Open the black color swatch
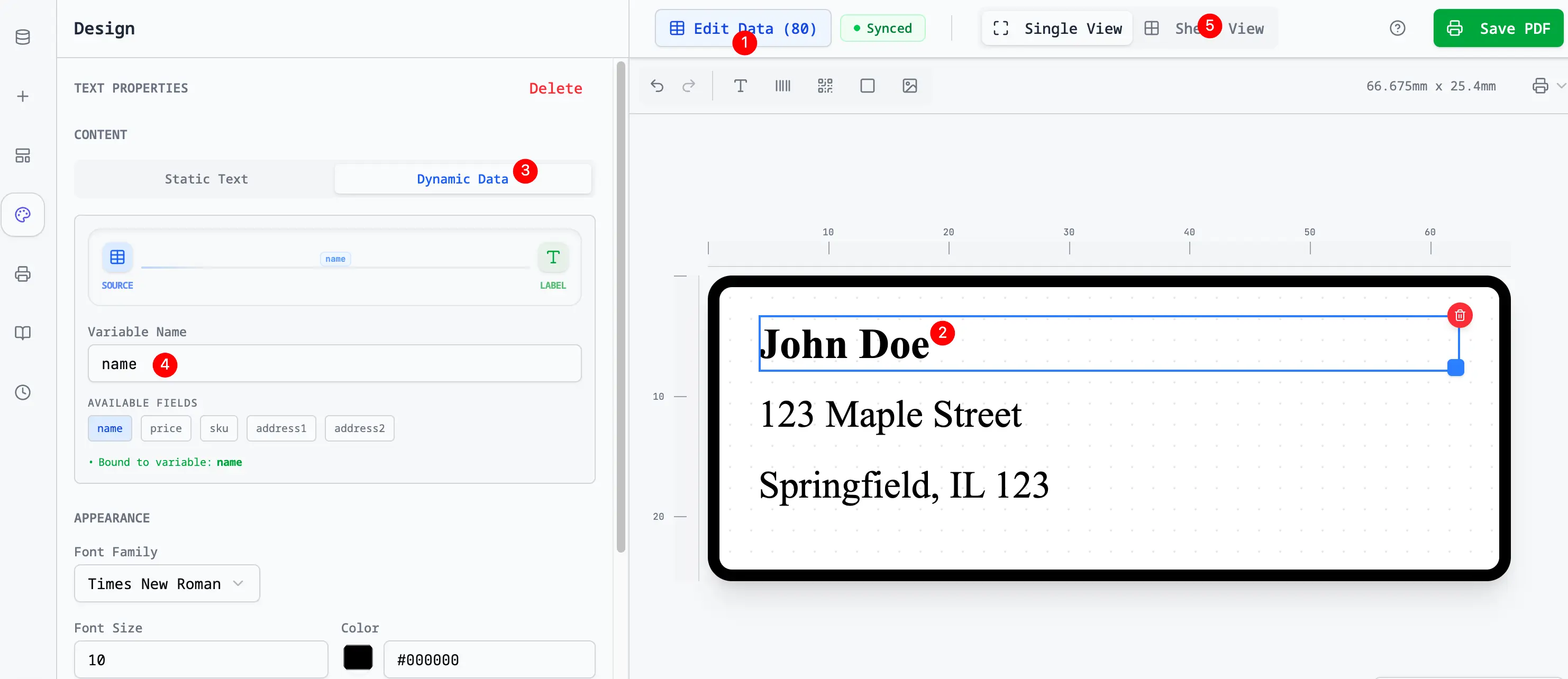The image size is (1568, 679). tap(358, 658)
